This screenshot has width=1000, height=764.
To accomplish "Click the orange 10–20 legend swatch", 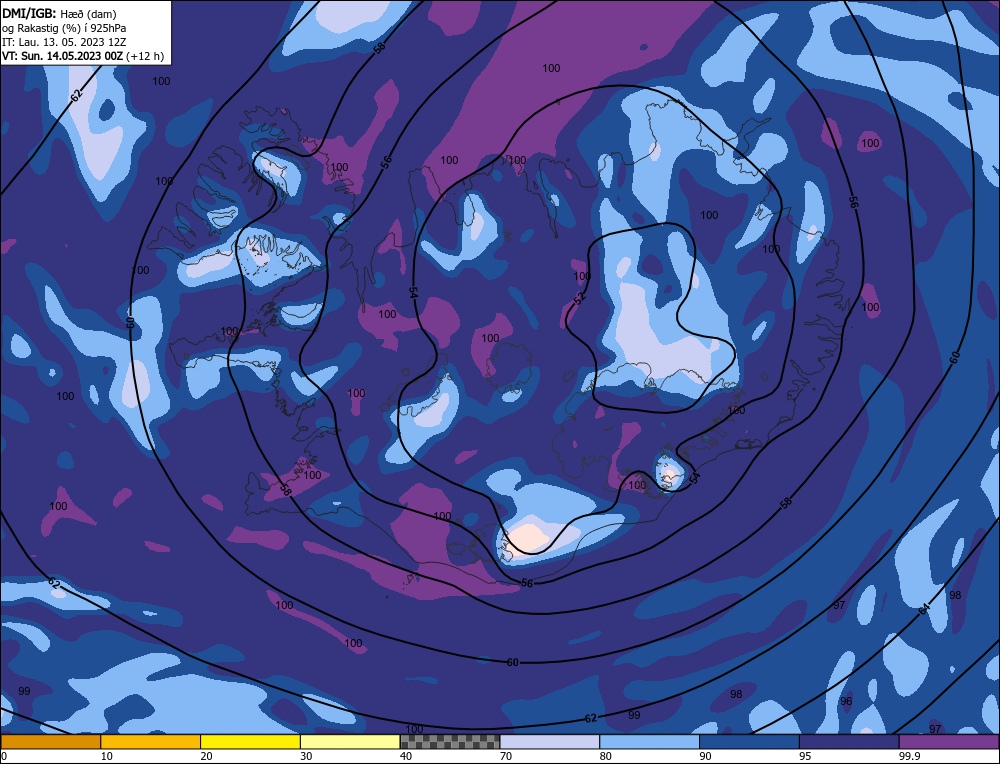I will 151,742.
